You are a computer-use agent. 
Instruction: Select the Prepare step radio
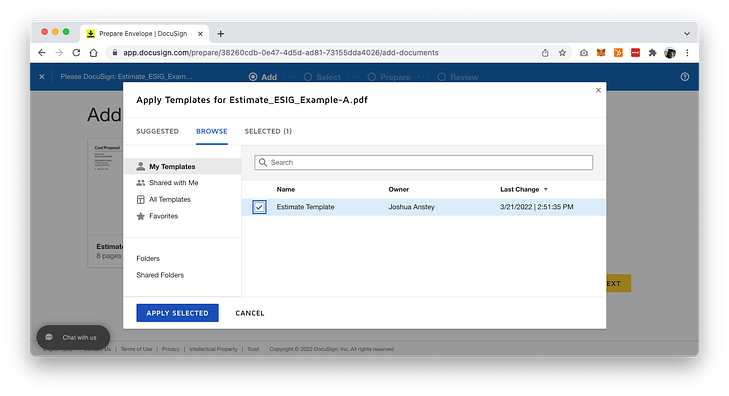(371, 77)
